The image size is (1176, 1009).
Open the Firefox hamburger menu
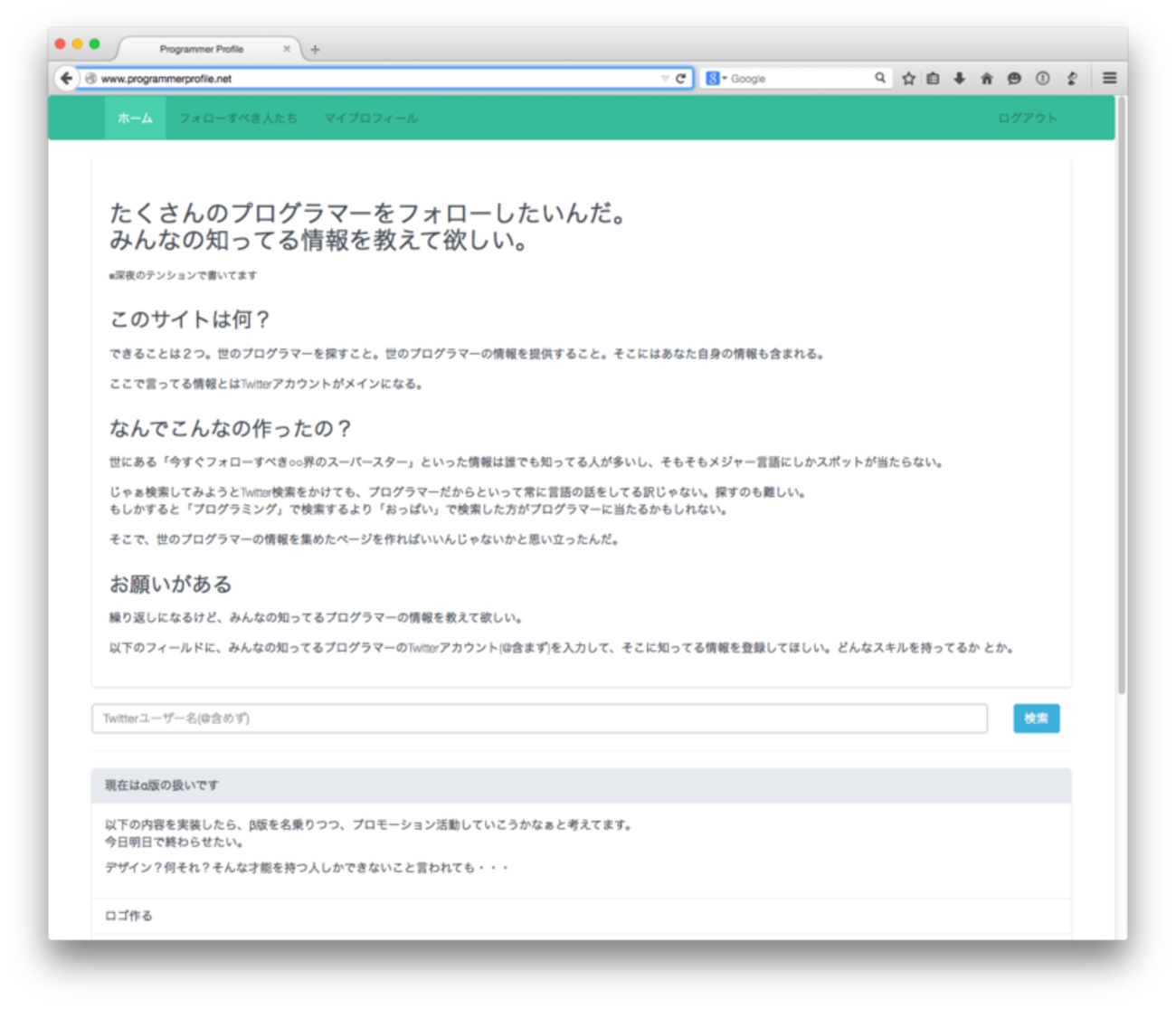click(1109, 79)
